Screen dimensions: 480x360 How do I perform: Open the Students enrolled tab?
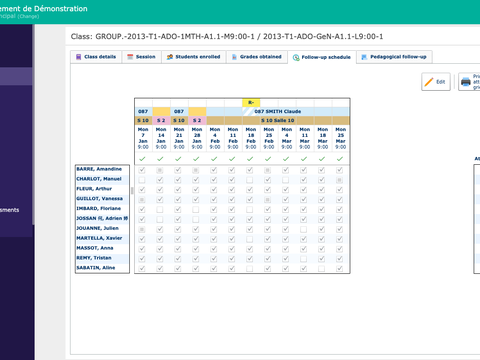tap(194, 57)
